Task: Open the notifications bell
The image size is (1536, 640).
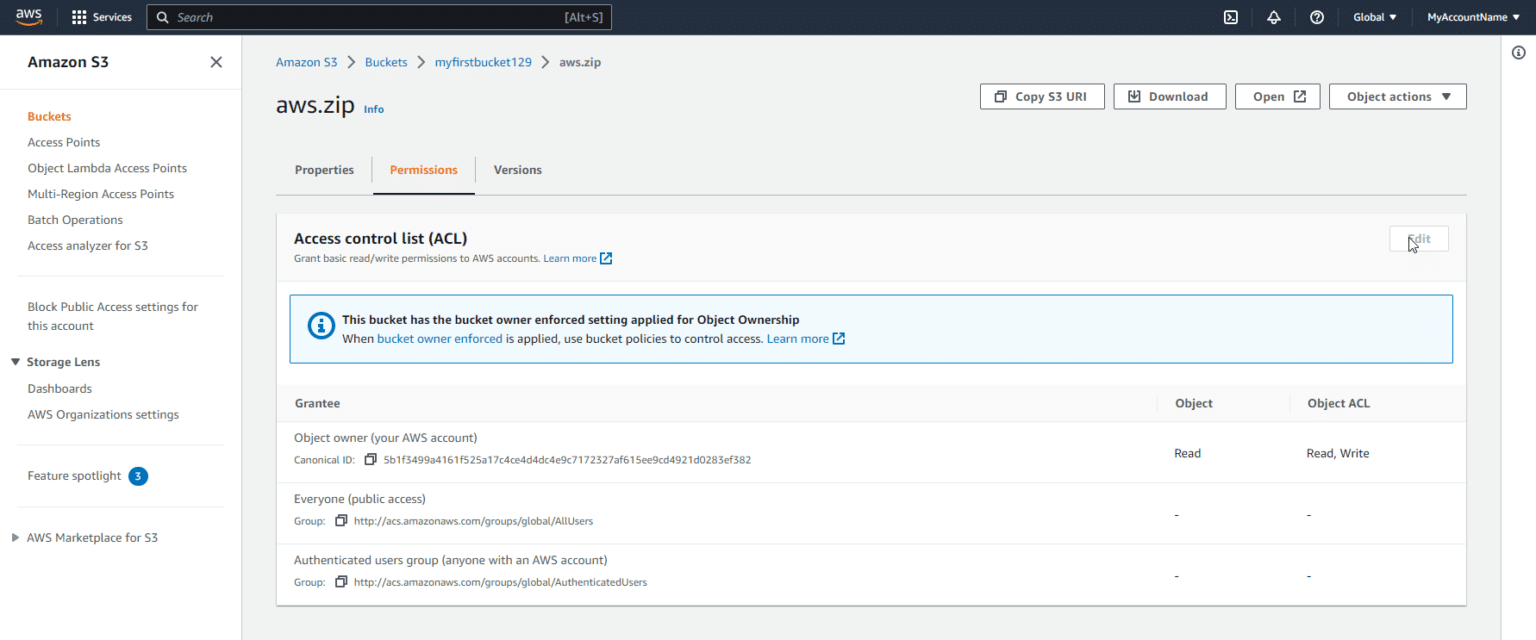Action: point(1274,17)
